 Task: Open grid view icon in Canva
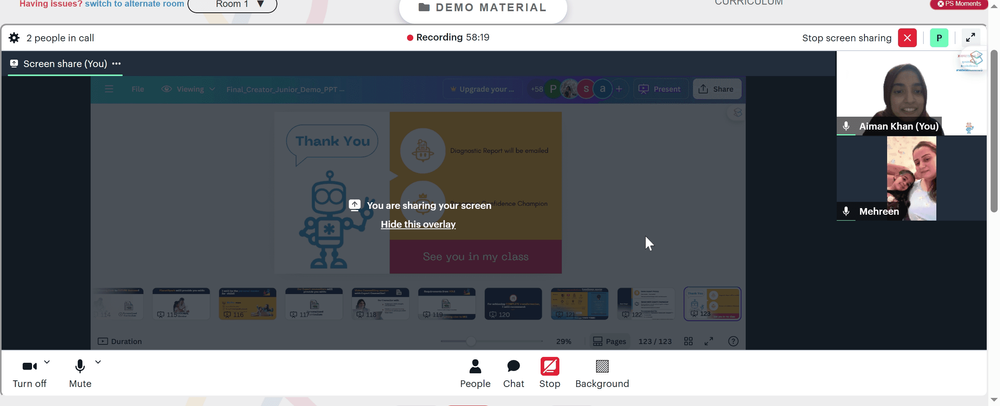point(688,341)
